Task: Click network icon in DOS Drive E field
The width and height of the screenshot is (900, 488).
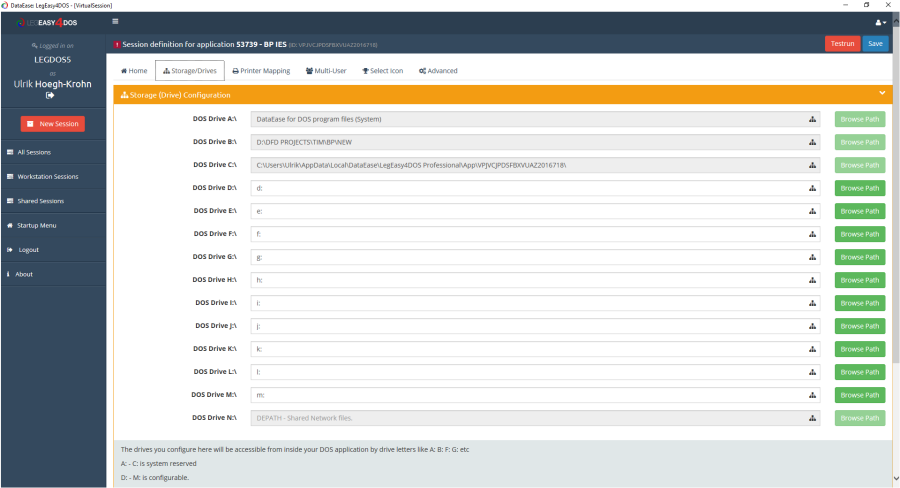Action: click(x=812, y=211)
